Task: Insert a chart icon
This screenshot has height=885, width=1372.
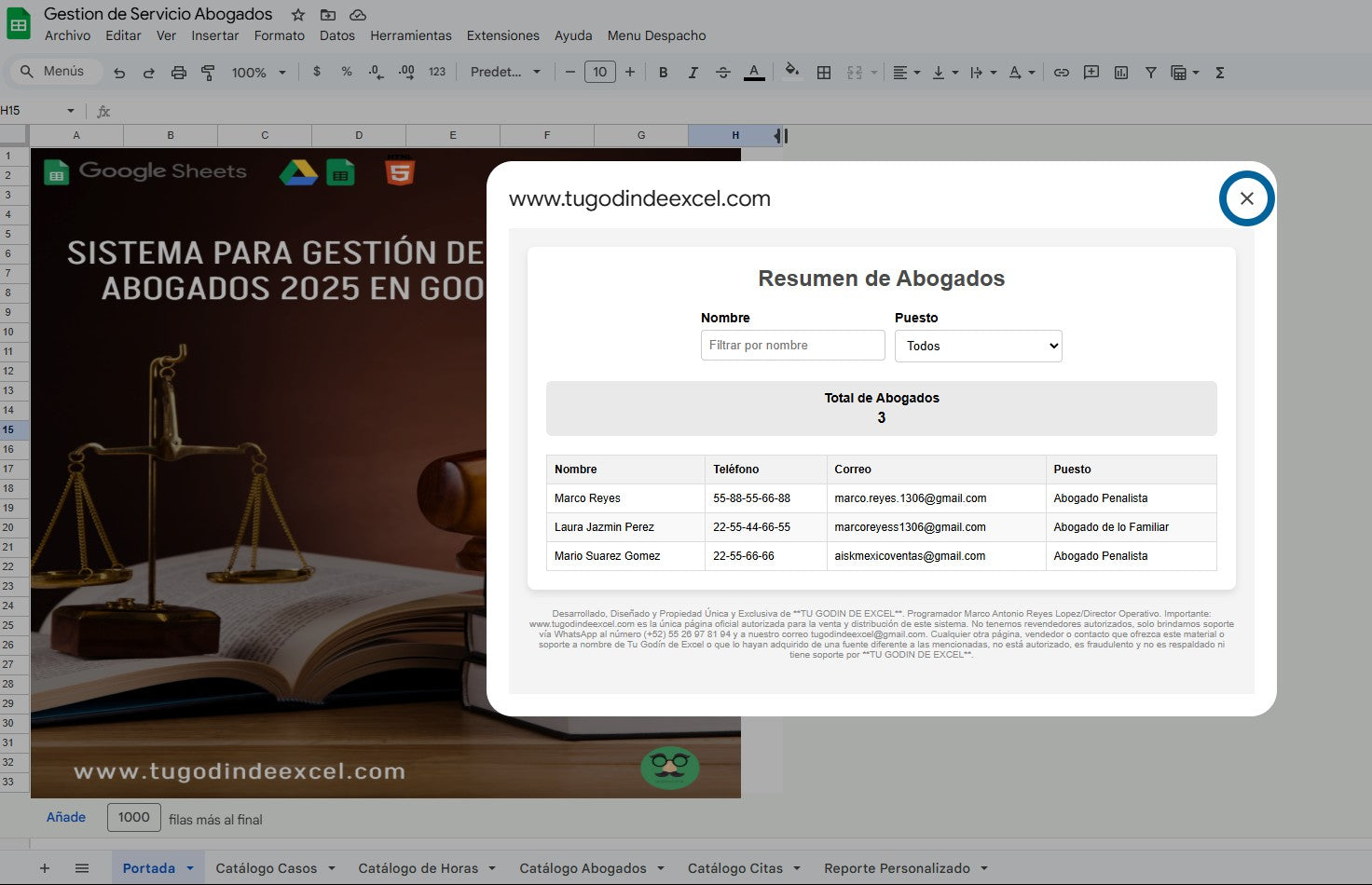Action: point(1121,73)
